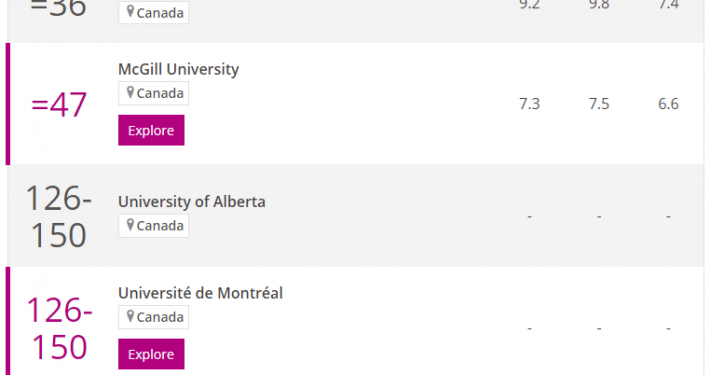This screenshot has height=375, width=710.
Task: Click the pink 126-150 rank for Montréal
Action: coord(59,329)
